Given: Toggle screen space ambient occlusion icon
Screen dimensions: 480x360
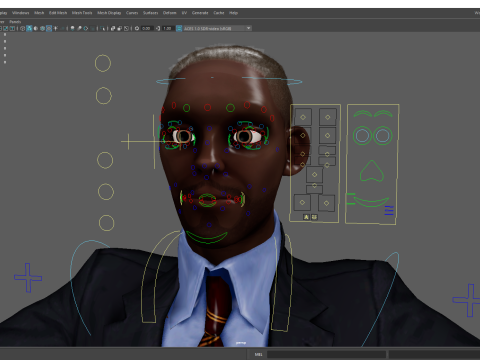Looking at the screenshot, I should [72, 28].
